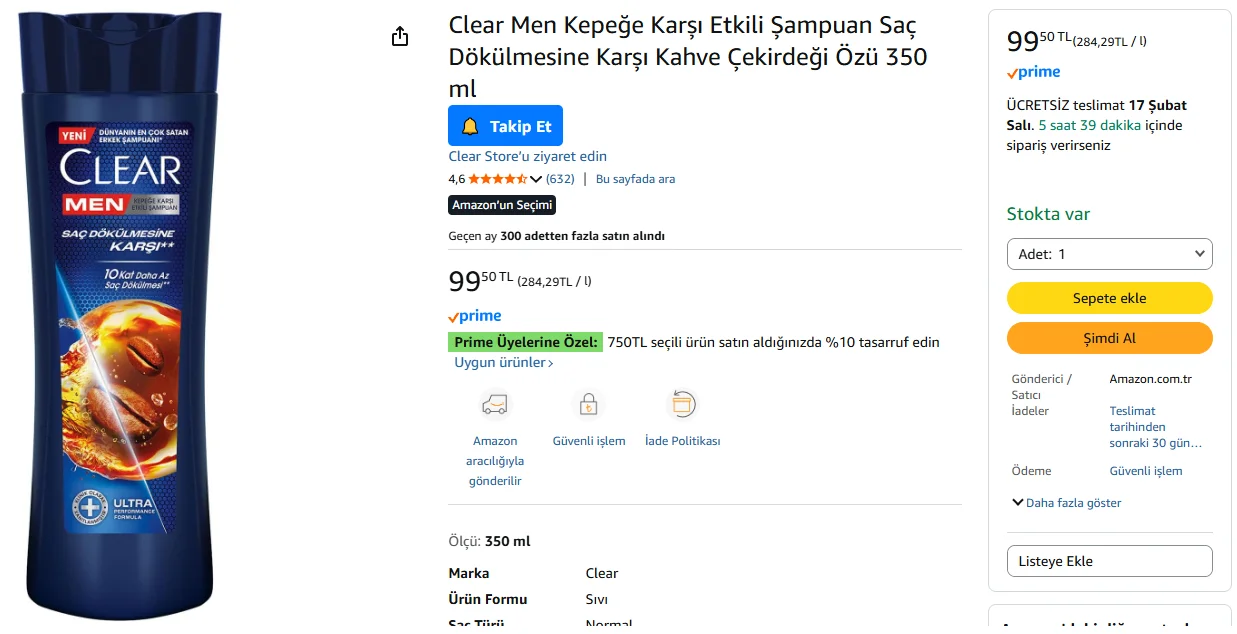This screenshot has height=634, width=1237.
Task: Click Bu sayfada ara link
Action: click(x=635, y=179)
